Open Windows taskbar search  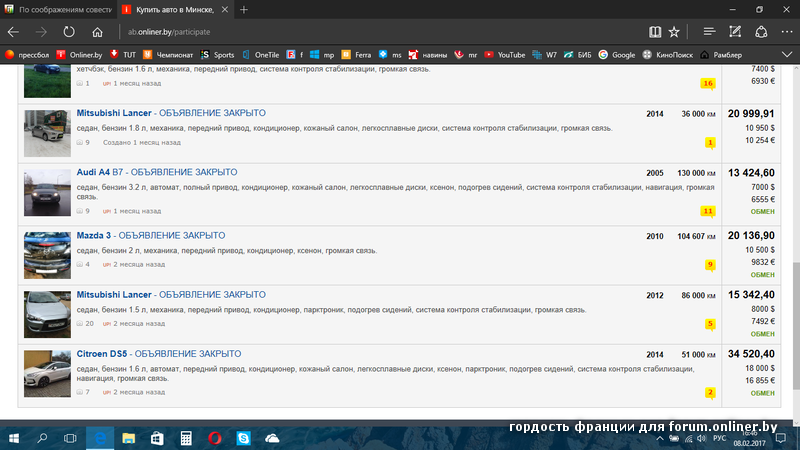(x=42, y=438)
